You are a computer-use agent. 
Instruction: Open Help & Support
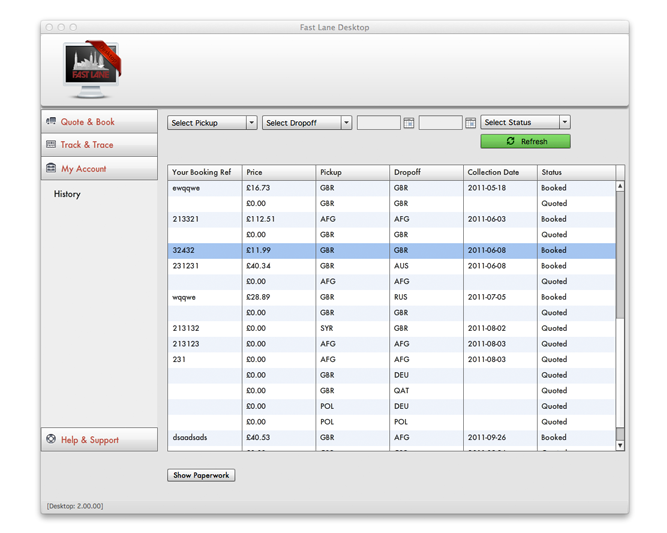(x=100, y=439)
